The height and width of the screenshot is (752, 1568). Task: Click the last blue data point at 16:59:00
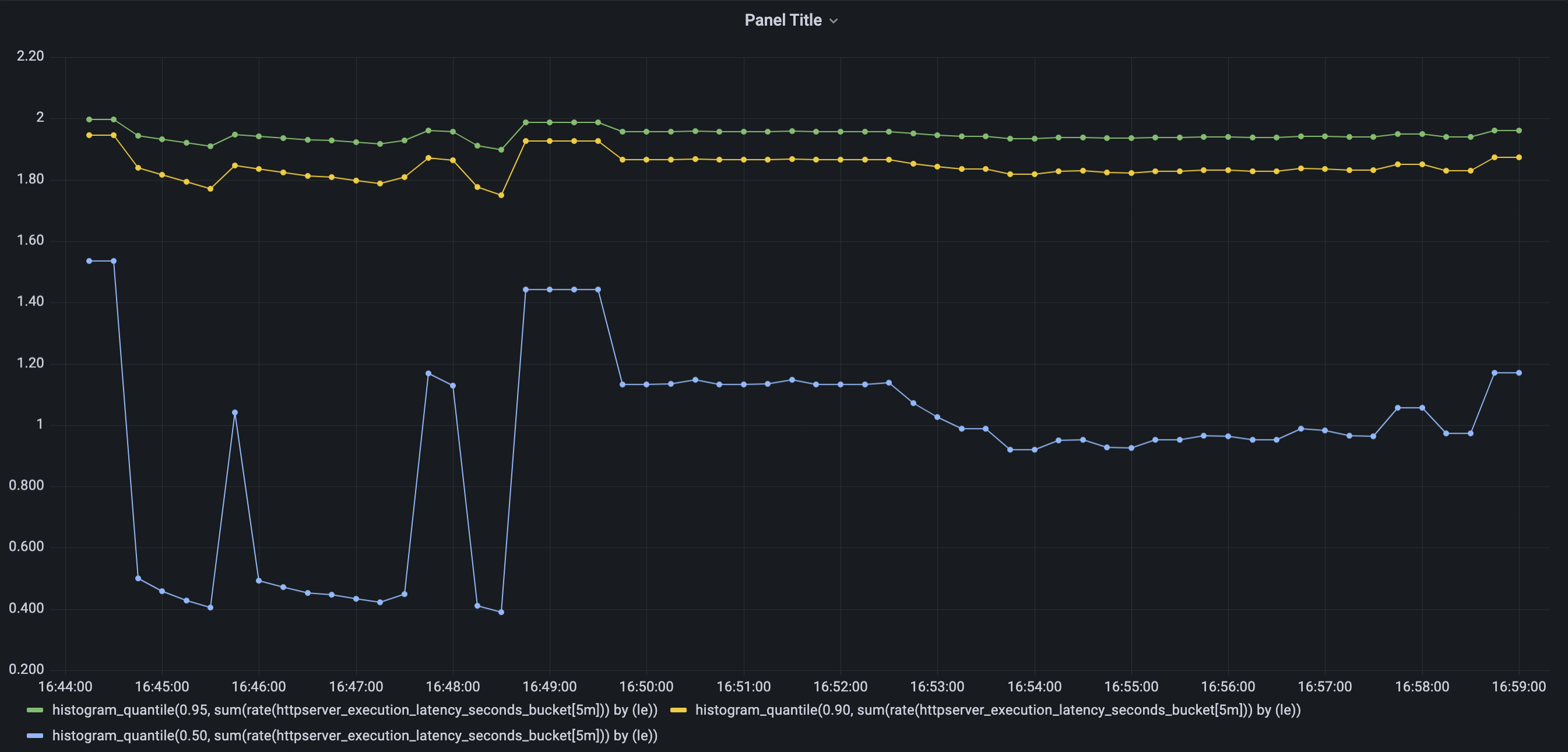click(x=1518, y=373)
